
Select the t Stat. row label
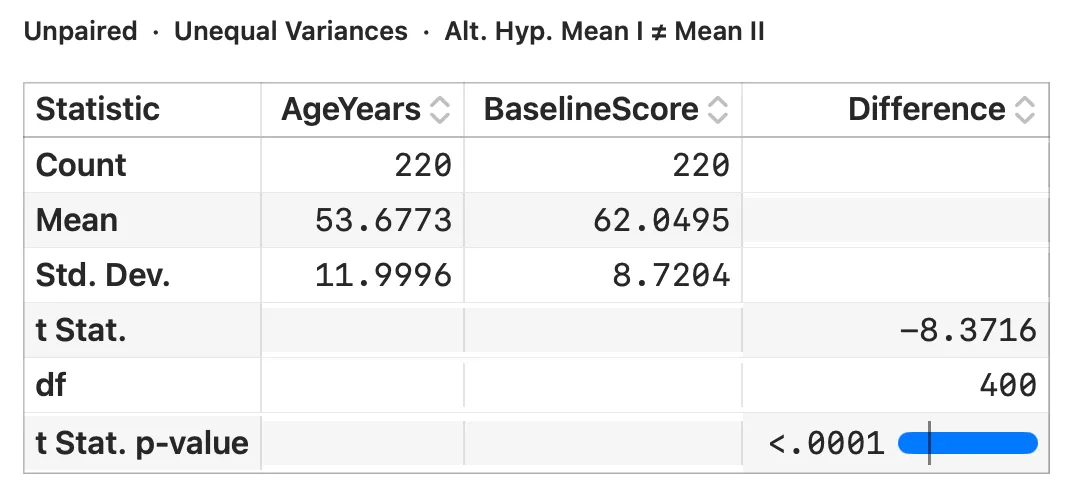81,330
